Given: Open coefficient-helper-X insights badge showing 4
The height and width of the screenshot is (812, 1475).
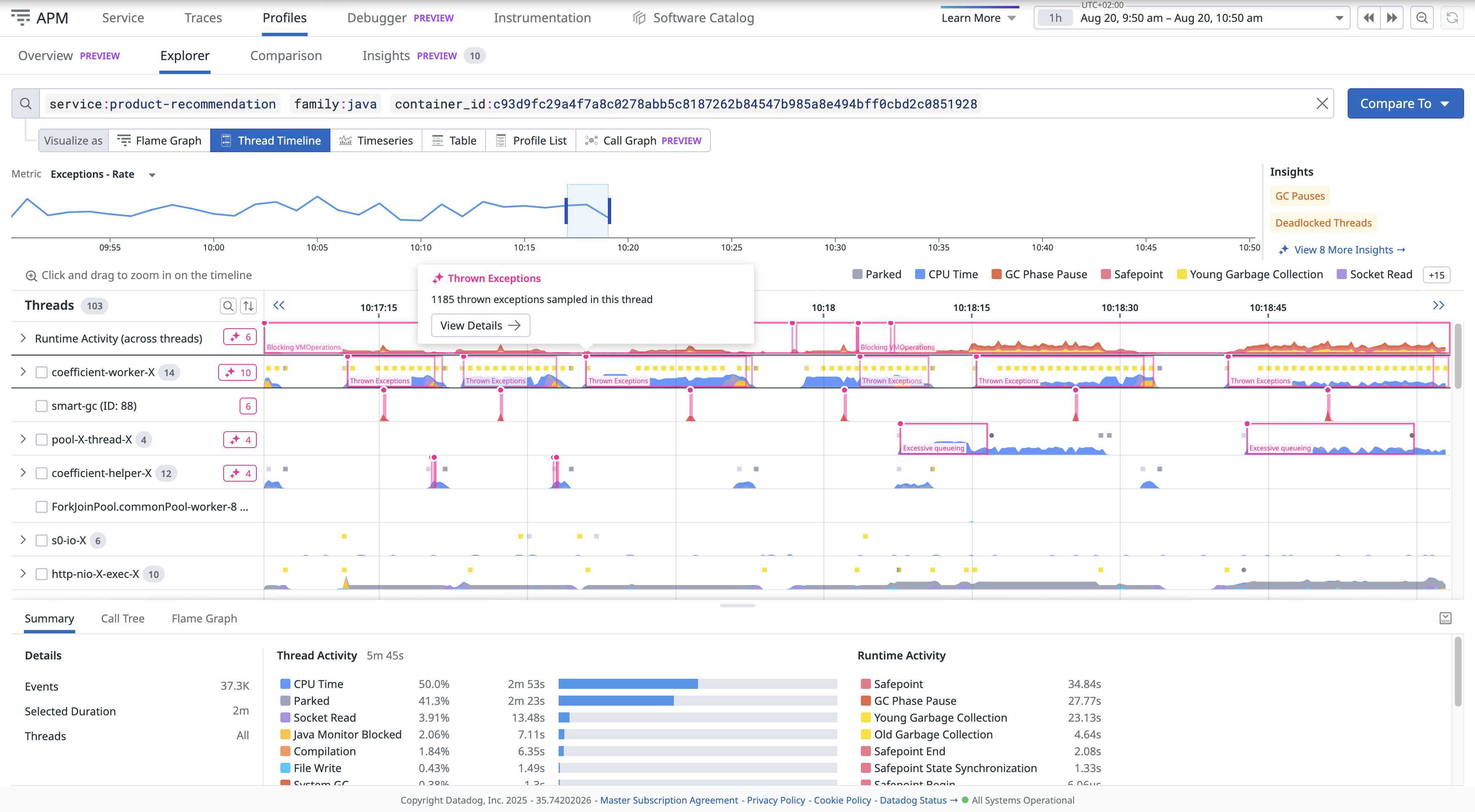Looking at the screenshot, I should tap(240, 474).
